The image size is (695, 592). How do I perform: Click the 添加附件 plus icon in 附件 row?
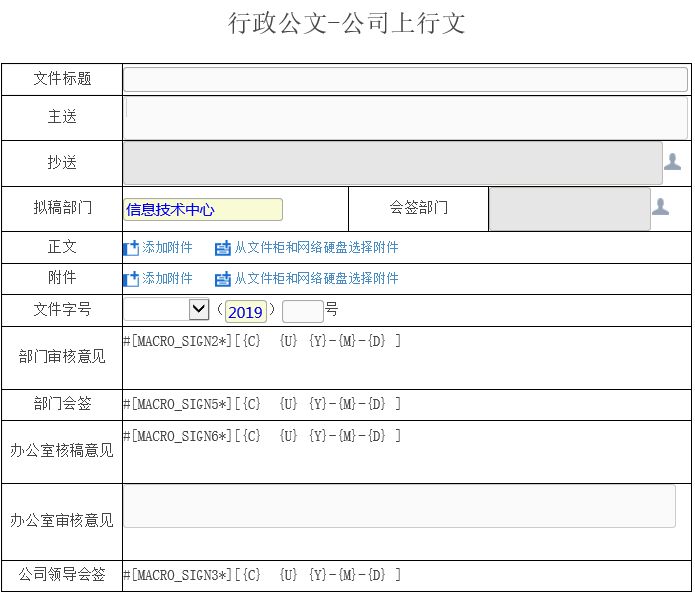tap(131, 279)
